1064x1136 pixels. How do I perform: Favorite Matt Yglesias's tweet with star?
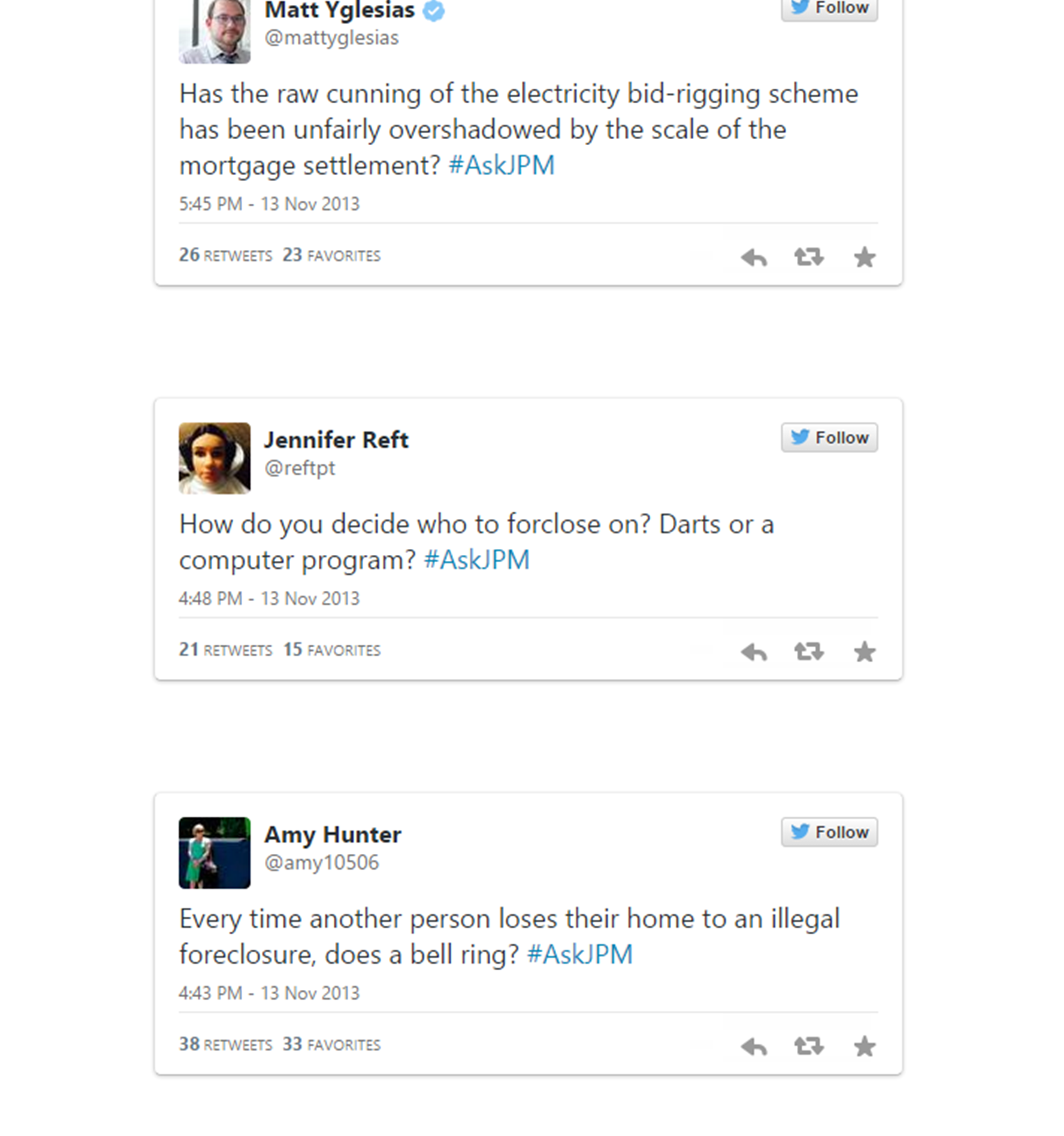point(864,257)
